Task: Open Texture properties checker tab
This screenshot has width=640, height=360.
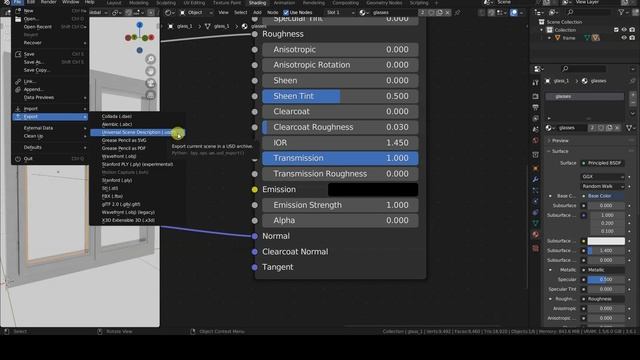Action: [536, 248]
